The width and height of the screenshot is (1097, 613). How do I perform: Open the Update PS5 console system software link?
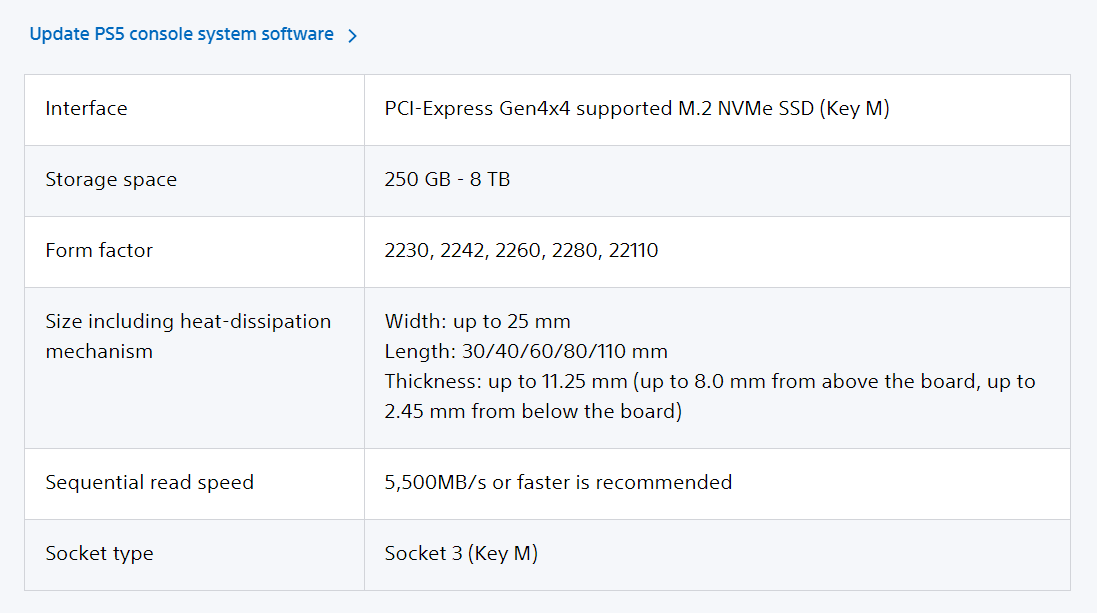[x=181, y=34]
